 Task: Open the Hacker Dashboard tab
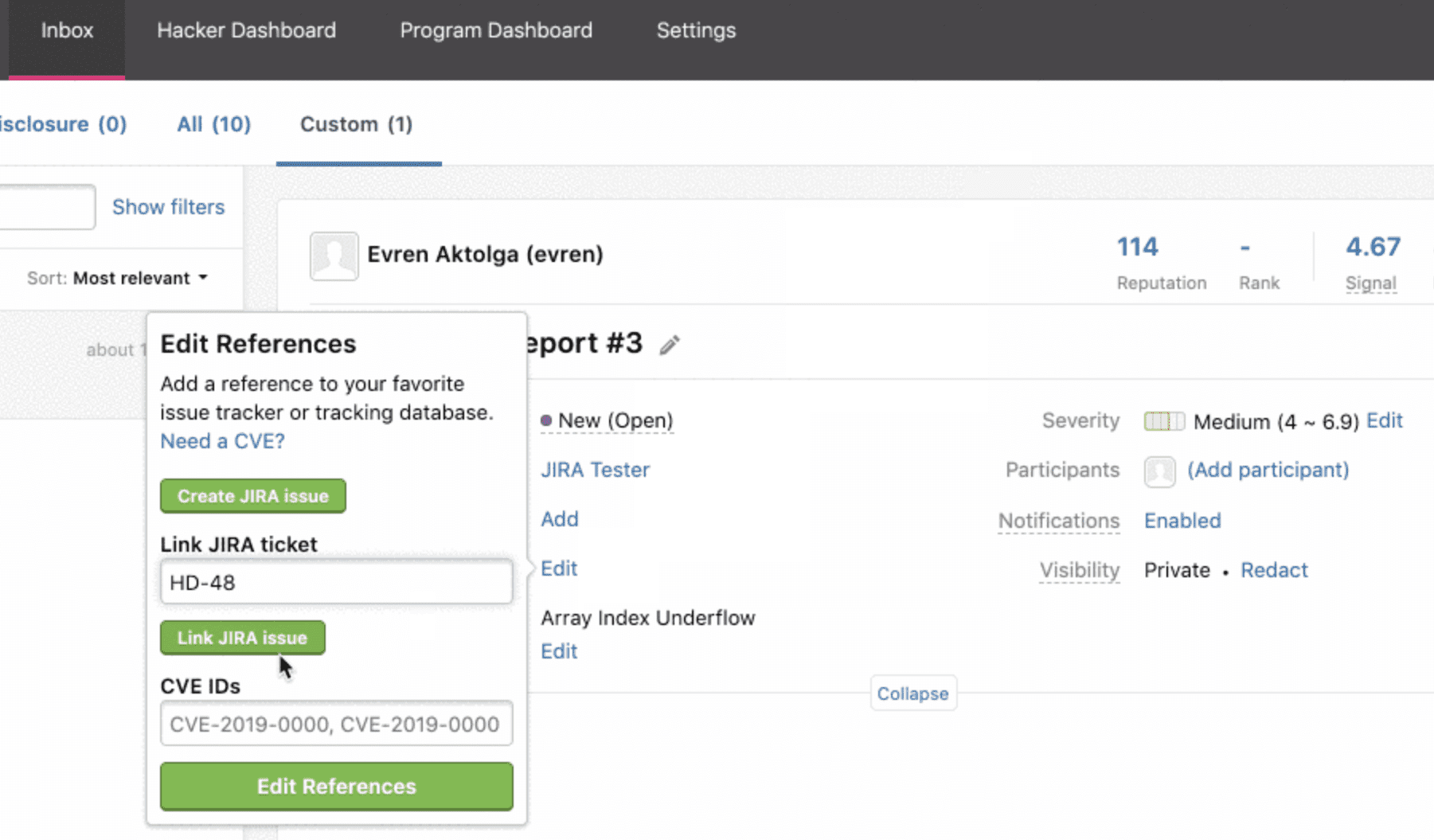[x=246, y=30]
